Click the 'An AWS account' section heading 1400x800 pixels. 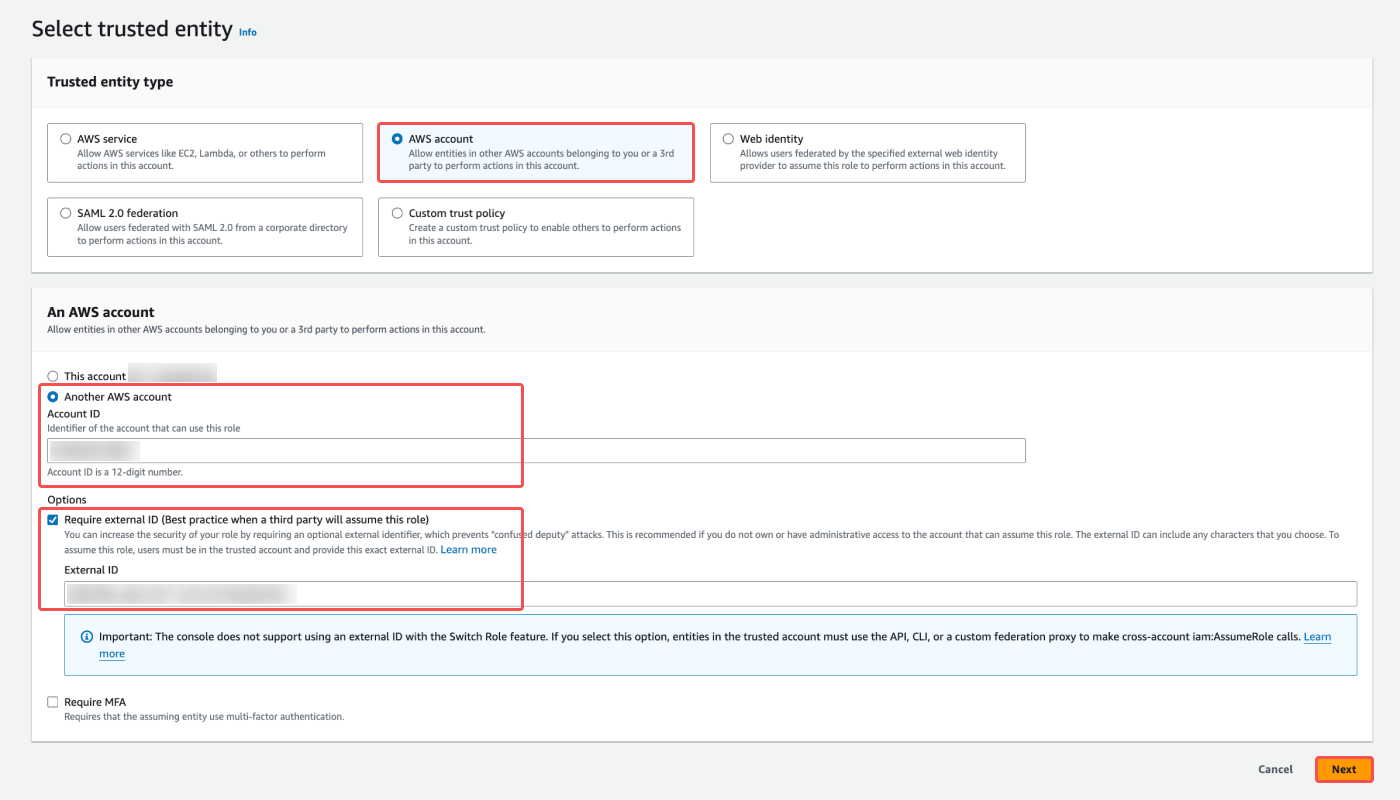pyautogui.click(x=101, y=312)
